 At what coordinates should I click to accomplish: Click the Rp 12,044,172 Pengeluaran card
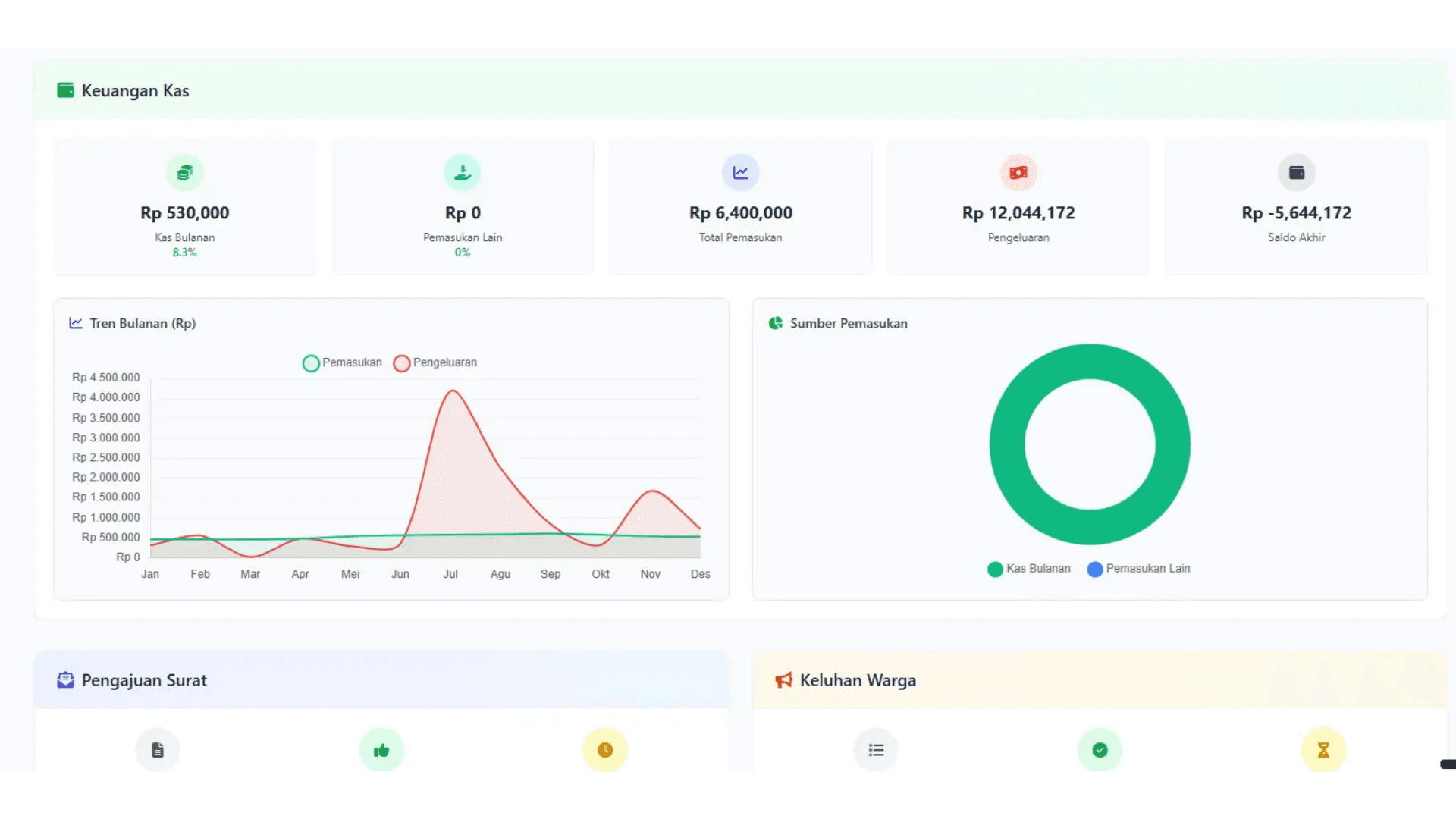[x=1018, y=213]
